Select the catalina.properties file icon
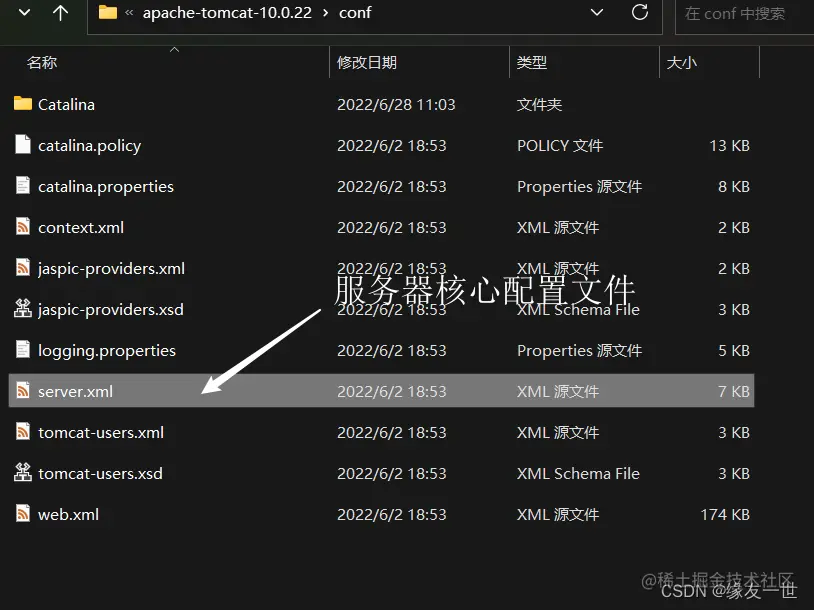Image resolution: width=814 pixels, height=610 pixels. tap(22, 186)
